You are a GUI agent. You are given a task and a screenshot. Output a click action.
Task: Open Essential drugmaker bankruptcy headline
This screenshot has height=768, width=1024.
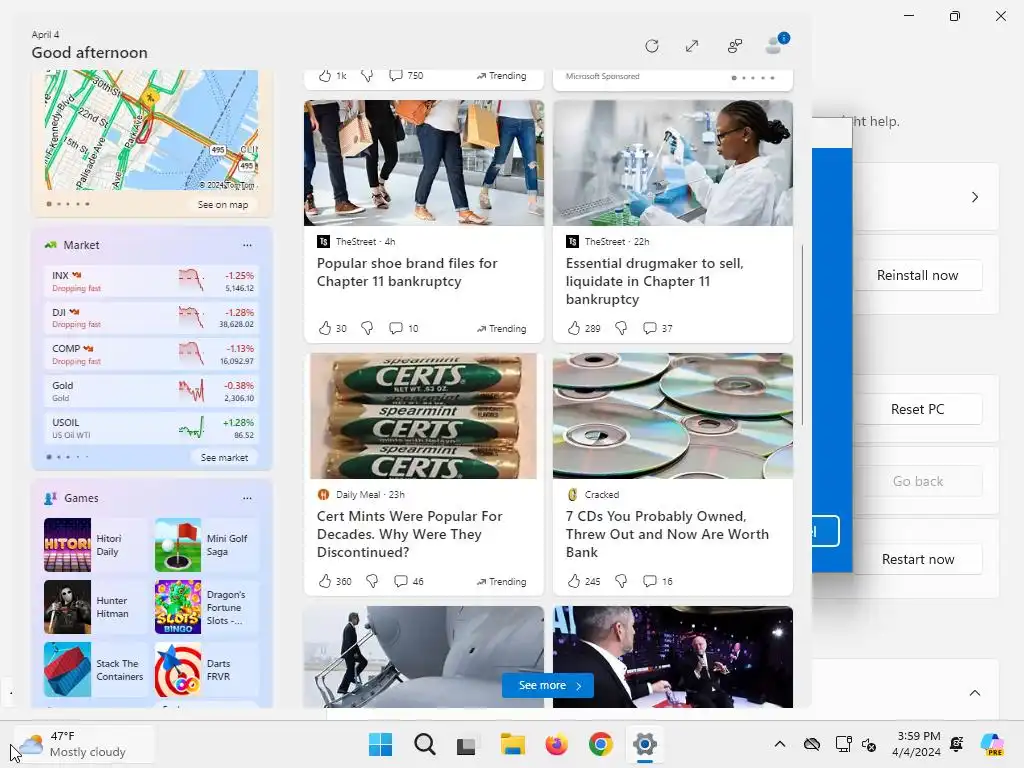(654, 281)
